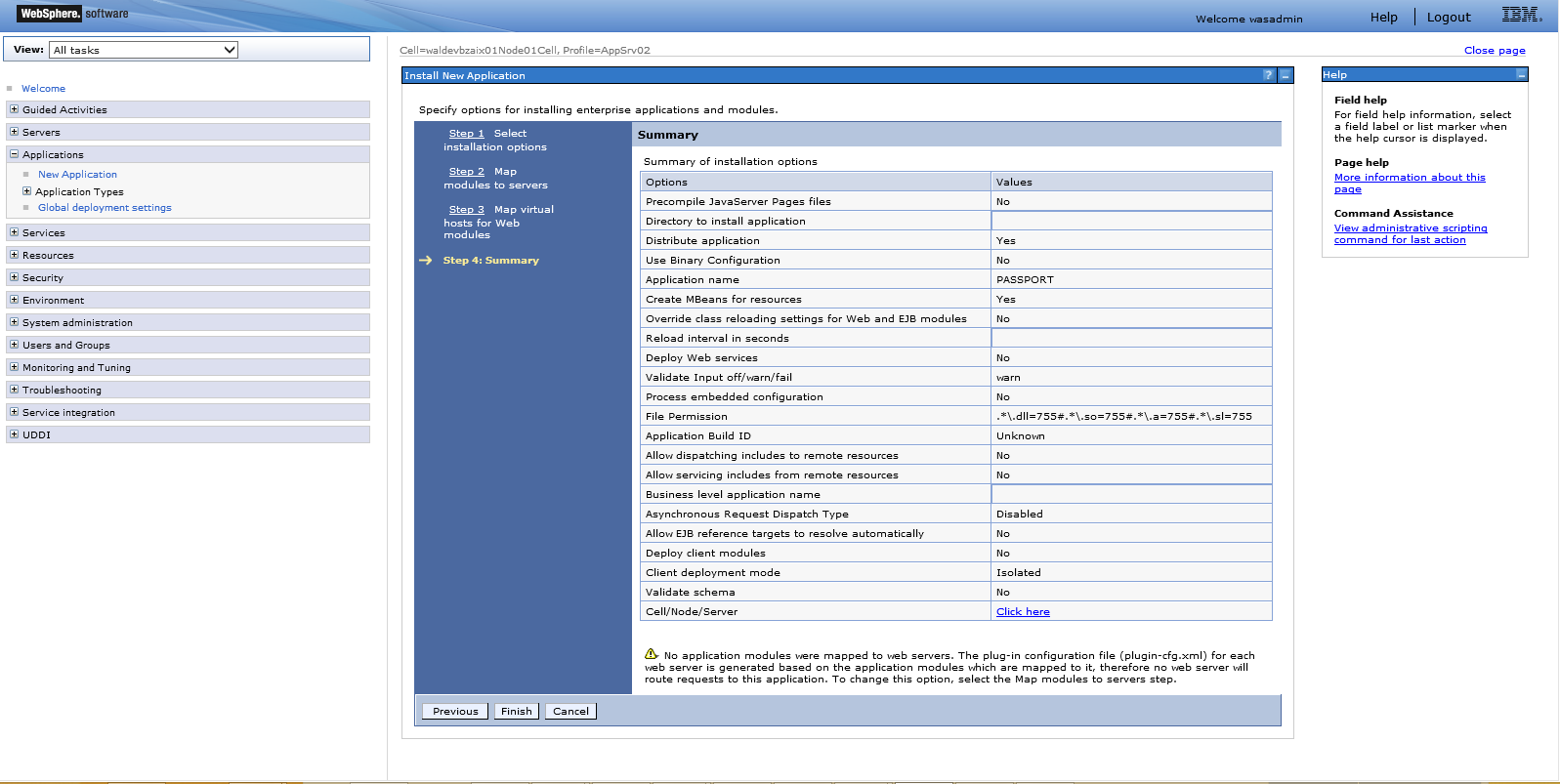This screenshot has height=784, width=1560.
Task: Open the View All tasks dropdown
Action: (x=144, y=50)
